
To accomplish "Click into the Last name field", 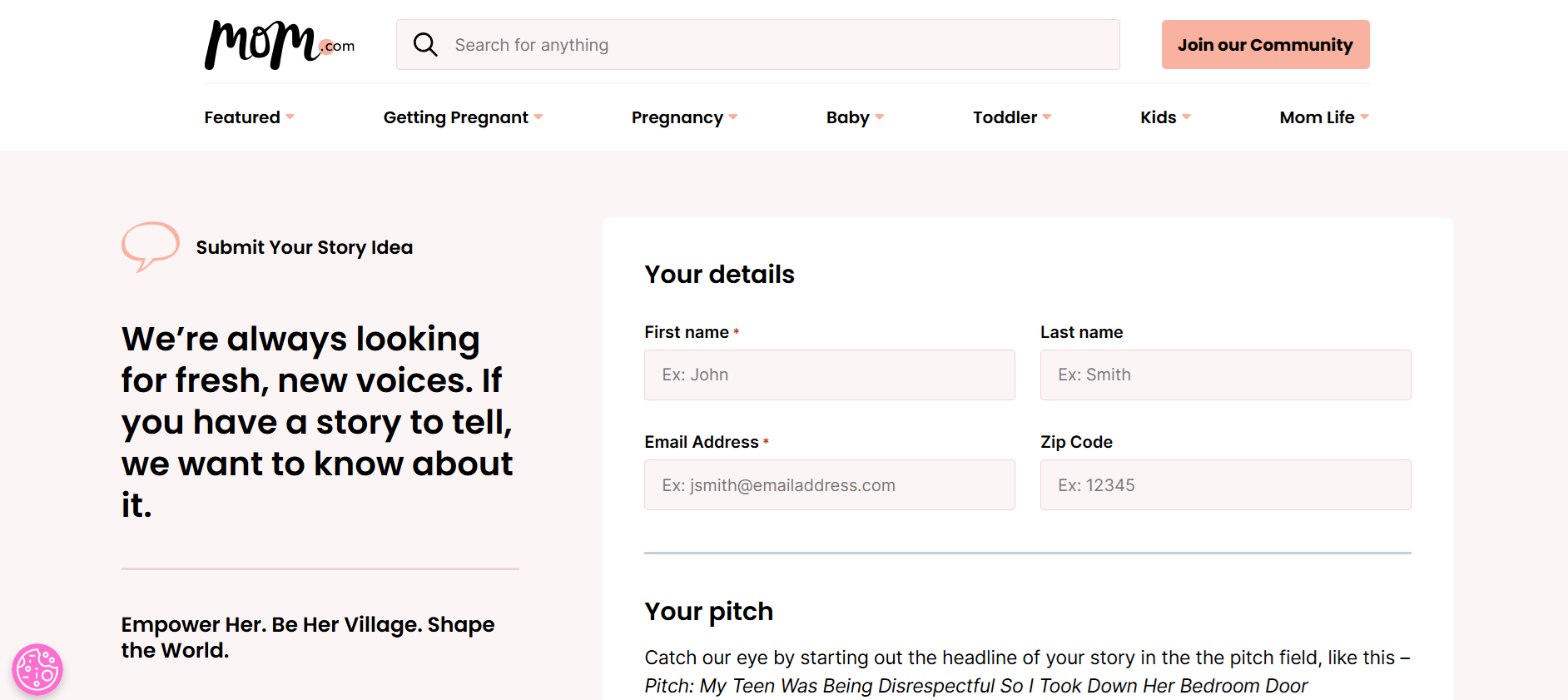I will [1225, 375].
